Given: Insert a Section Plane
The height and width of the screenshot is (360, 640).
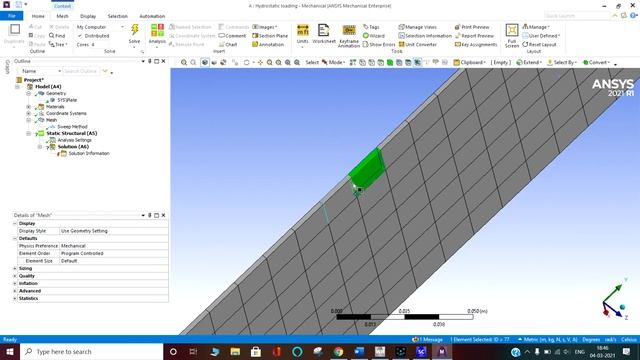Looking at the screenshot, I should click(x=270, y=36).
